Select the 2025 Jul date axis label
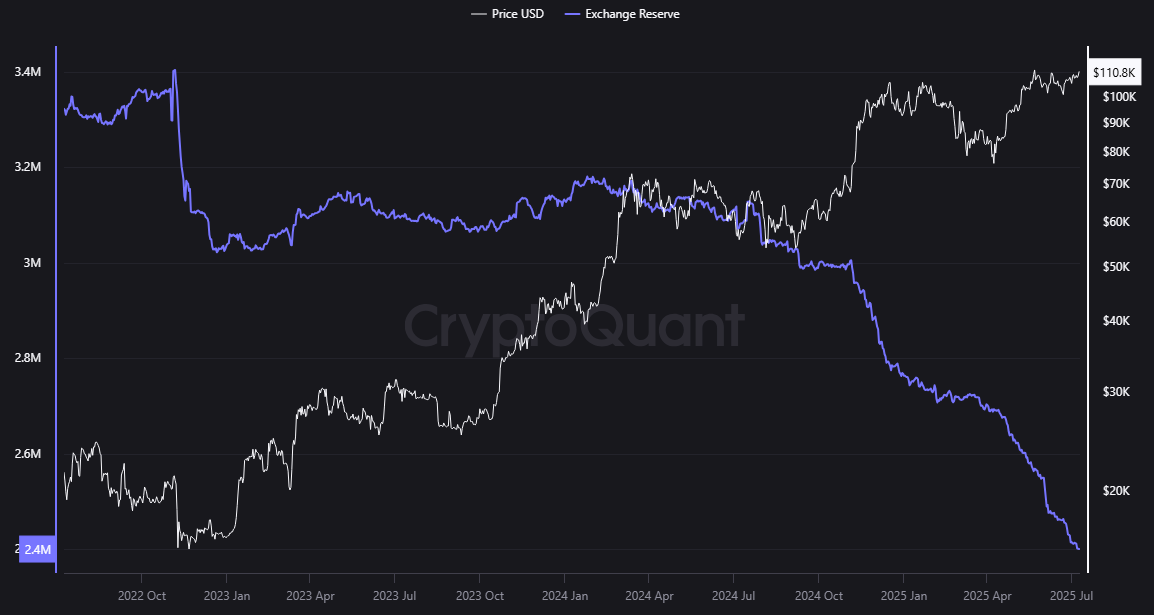The width and height of the screenshot is (1154, 615). point(1071,595)
